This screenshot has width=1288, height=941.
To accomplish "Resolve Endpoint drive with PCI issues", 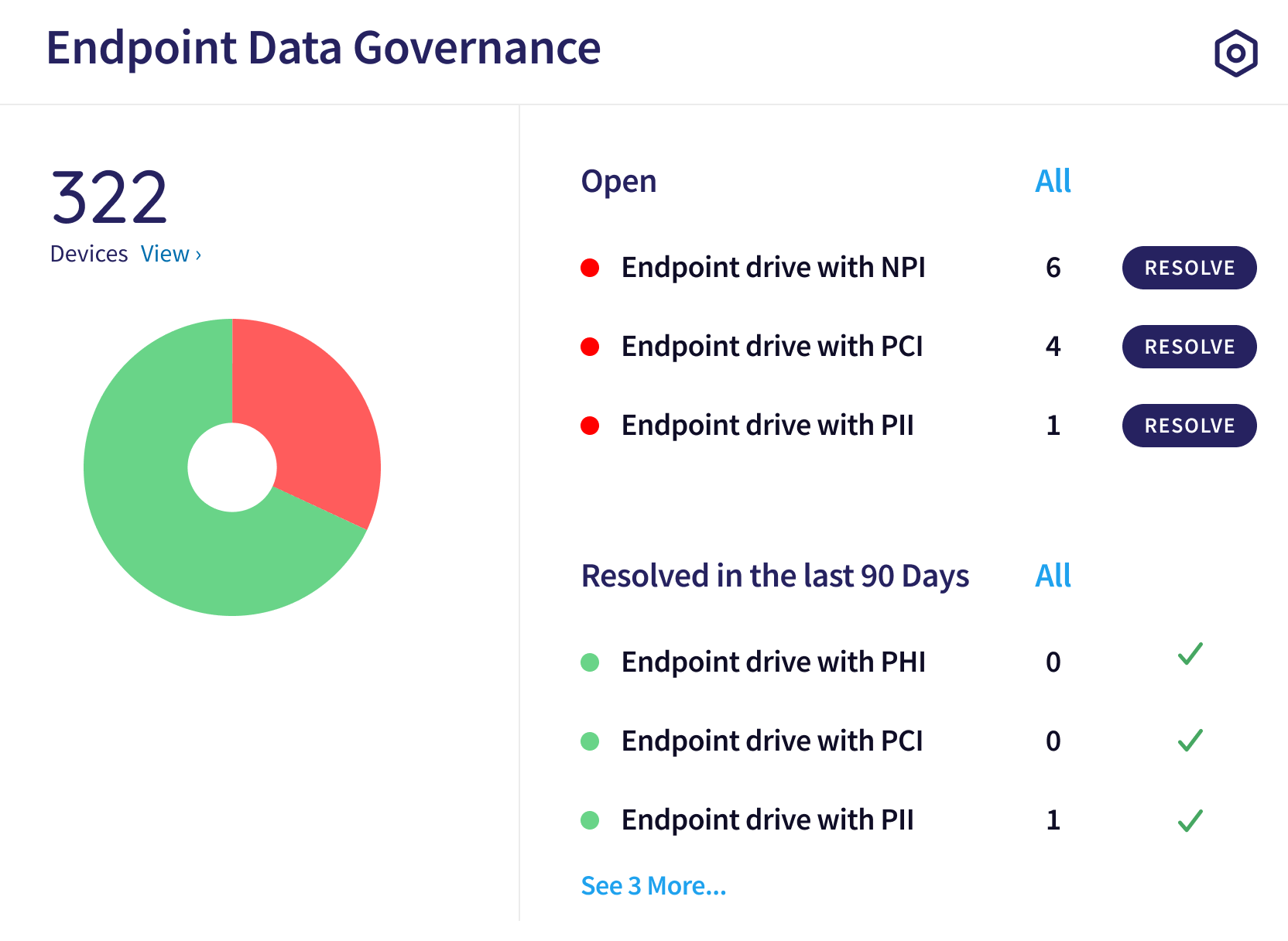I will point(1189,347).
